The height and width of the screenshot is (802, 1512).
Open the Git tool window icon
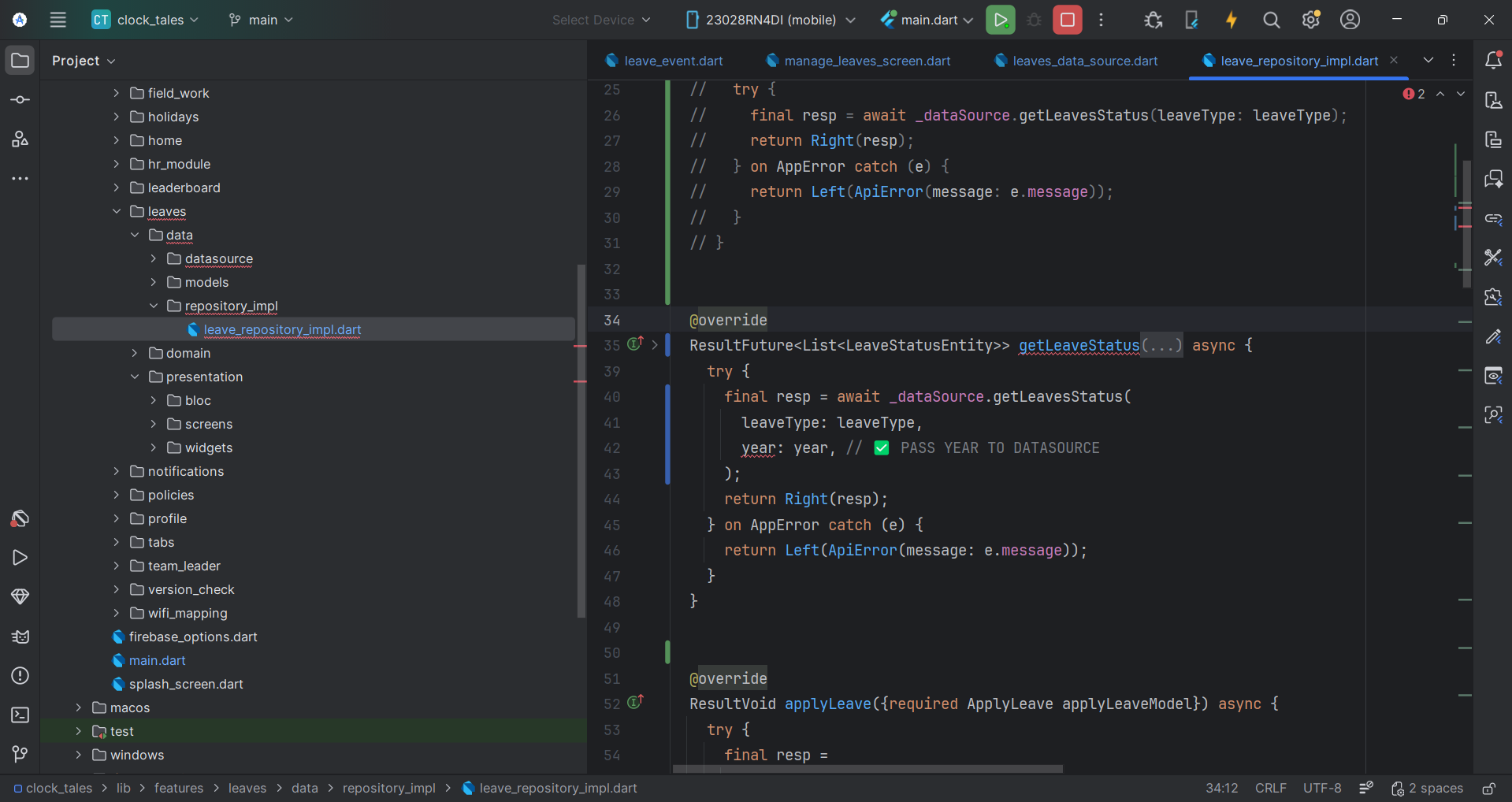pos(20,754)
